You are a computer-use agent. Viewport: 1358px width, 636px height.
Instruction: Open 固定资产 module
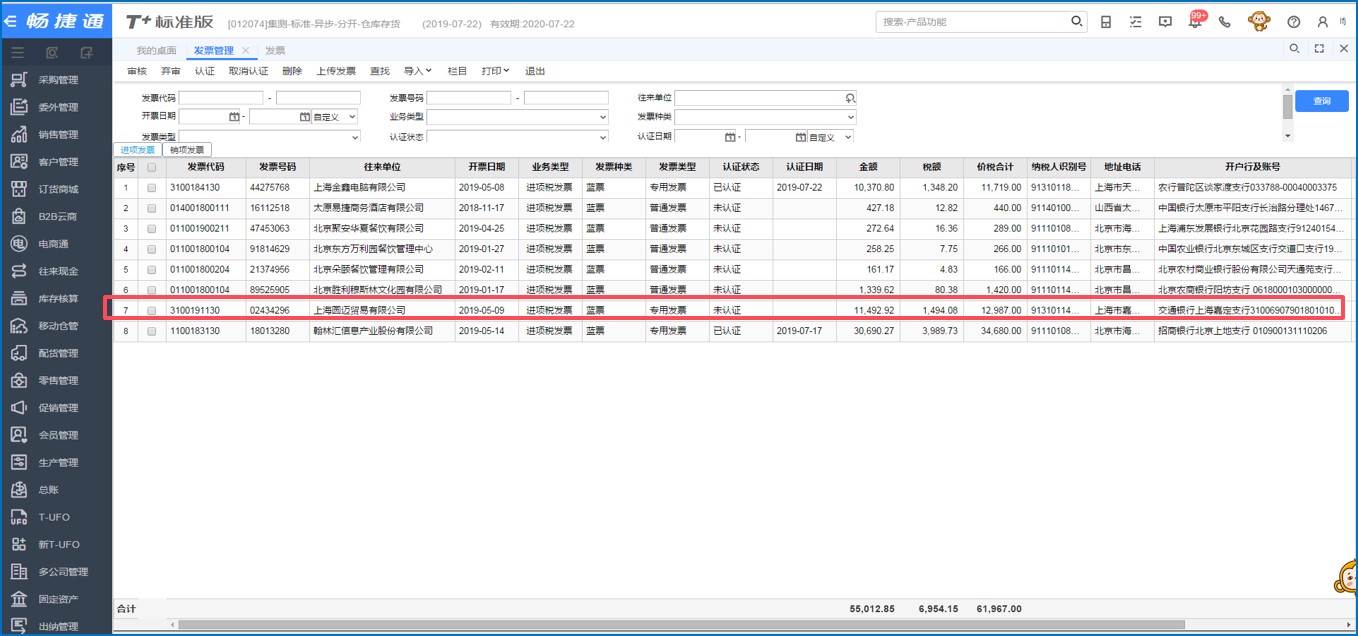click(58, 599)
